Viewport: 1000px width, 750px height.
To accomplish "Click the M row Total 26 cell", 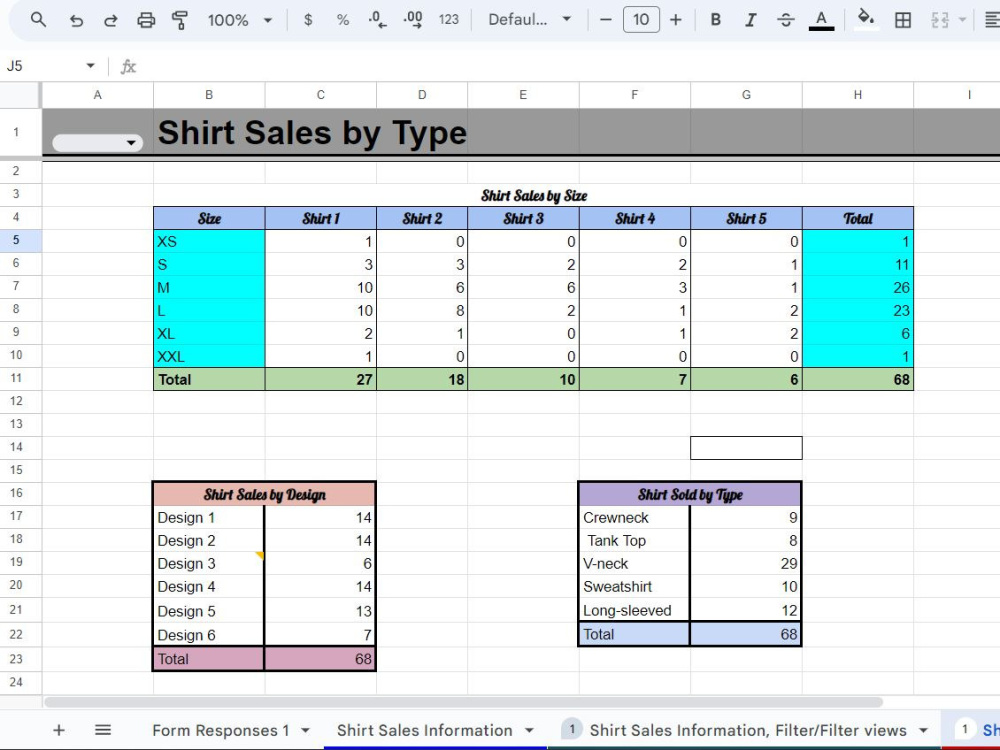I will 858,287.
